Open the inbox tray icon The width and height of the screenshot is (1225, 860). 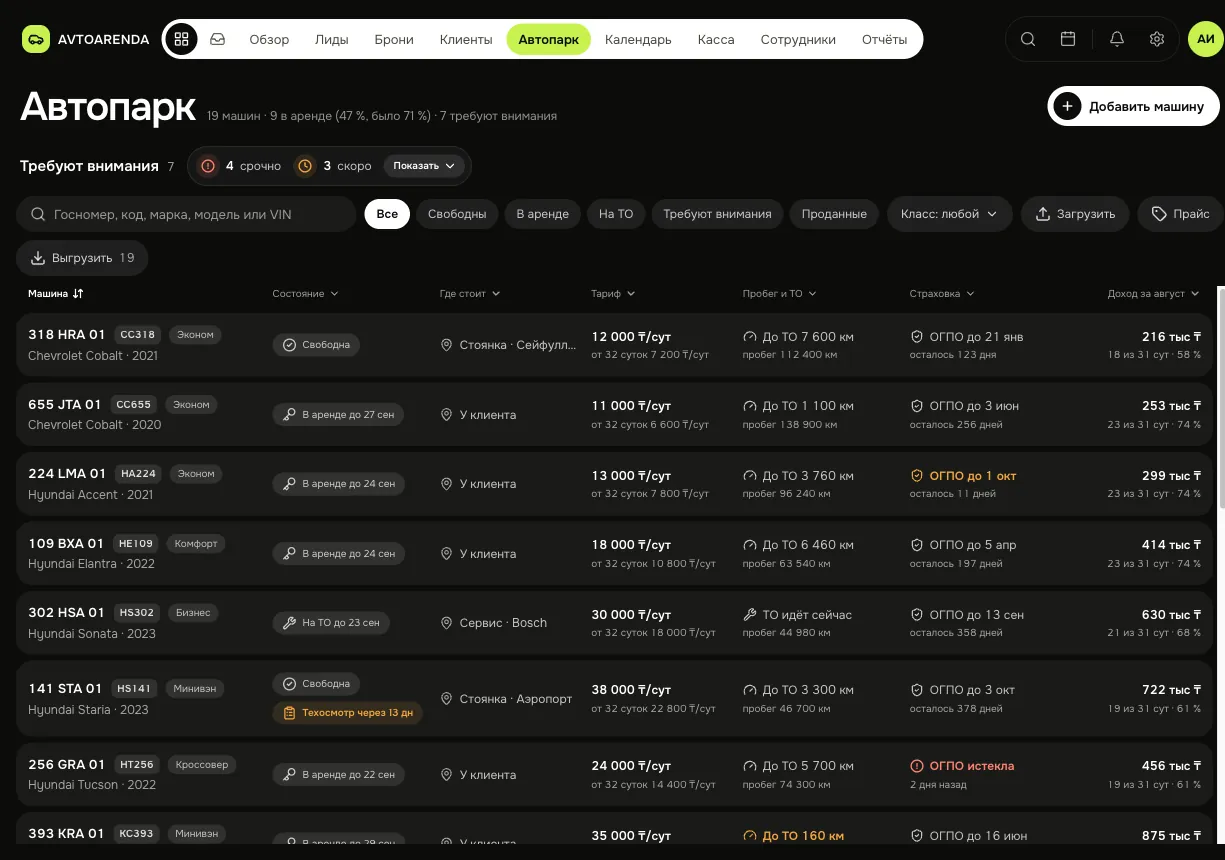217,40
